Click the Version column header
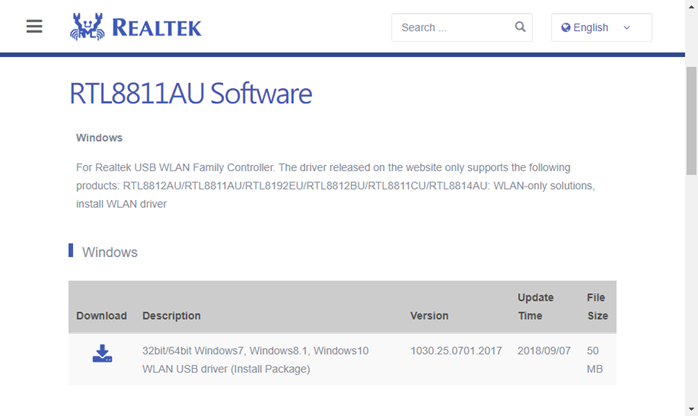Viewport: 698px width, 416px height. pyautogui.click(x=429, y=316)
